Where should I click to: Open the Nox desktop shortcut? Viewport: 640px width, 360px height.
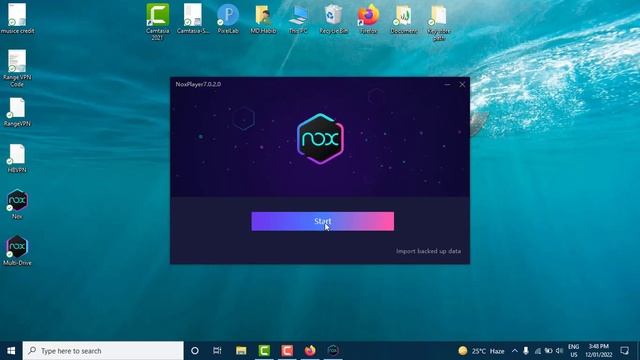[17, 204]
